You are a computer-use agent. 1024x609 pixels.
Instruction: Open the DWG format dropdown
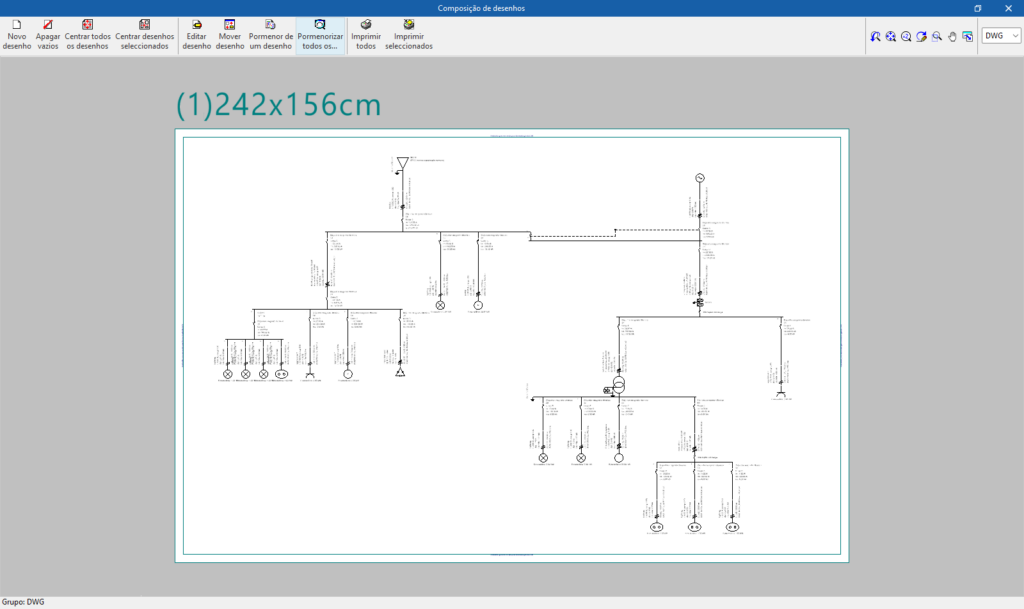coord(1001,36)
